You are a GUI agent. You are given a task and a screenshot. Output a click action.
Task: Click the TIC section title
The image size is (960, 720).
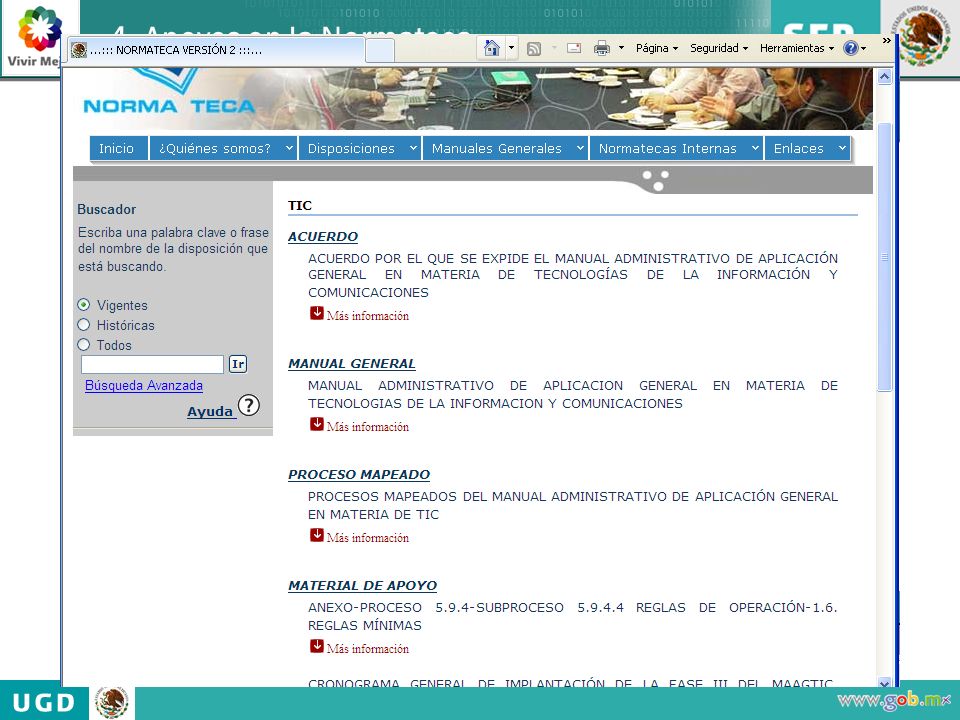(x=300, y=205)
